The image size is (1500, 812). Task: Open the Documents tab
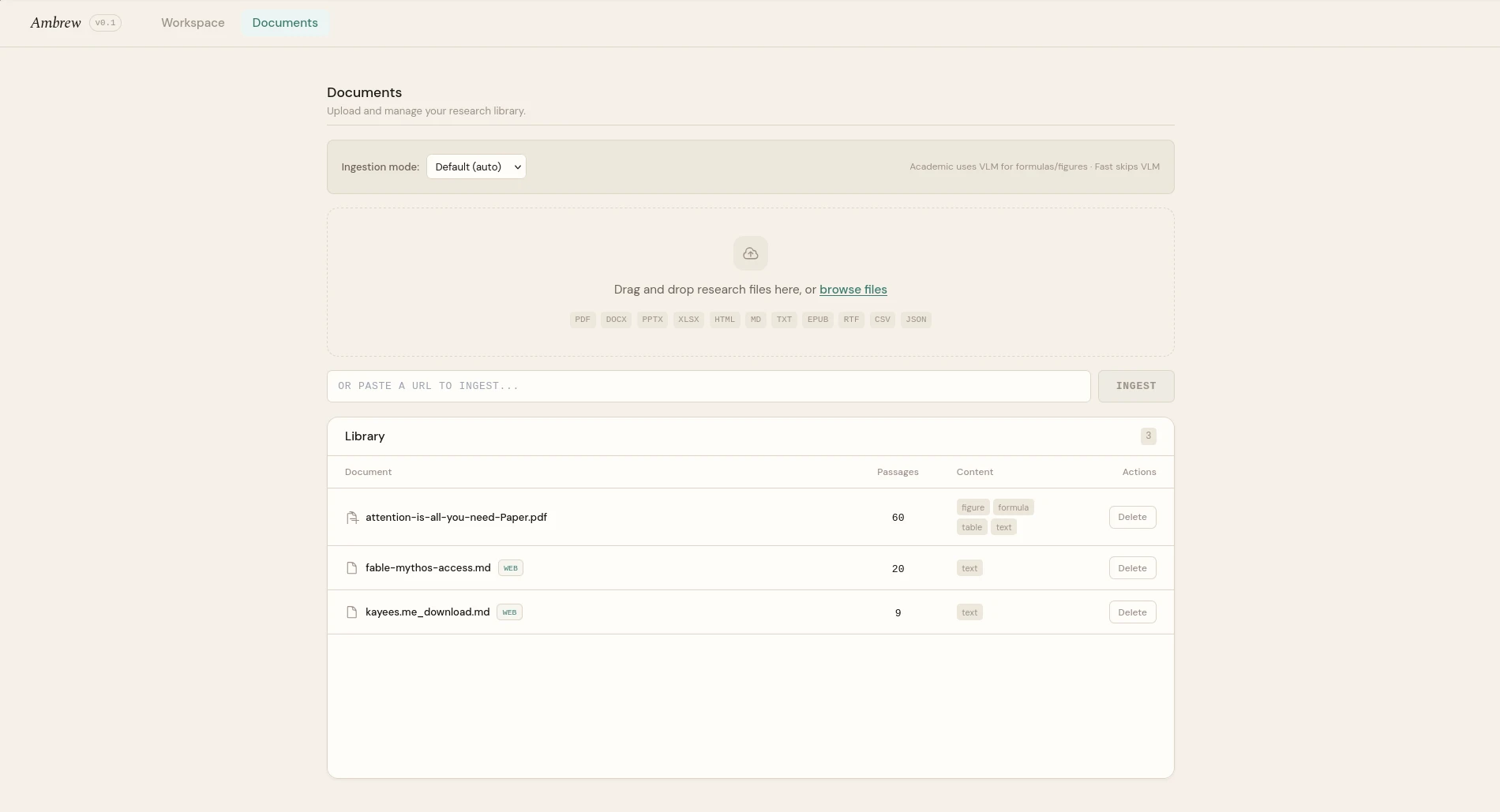(285, 23)
